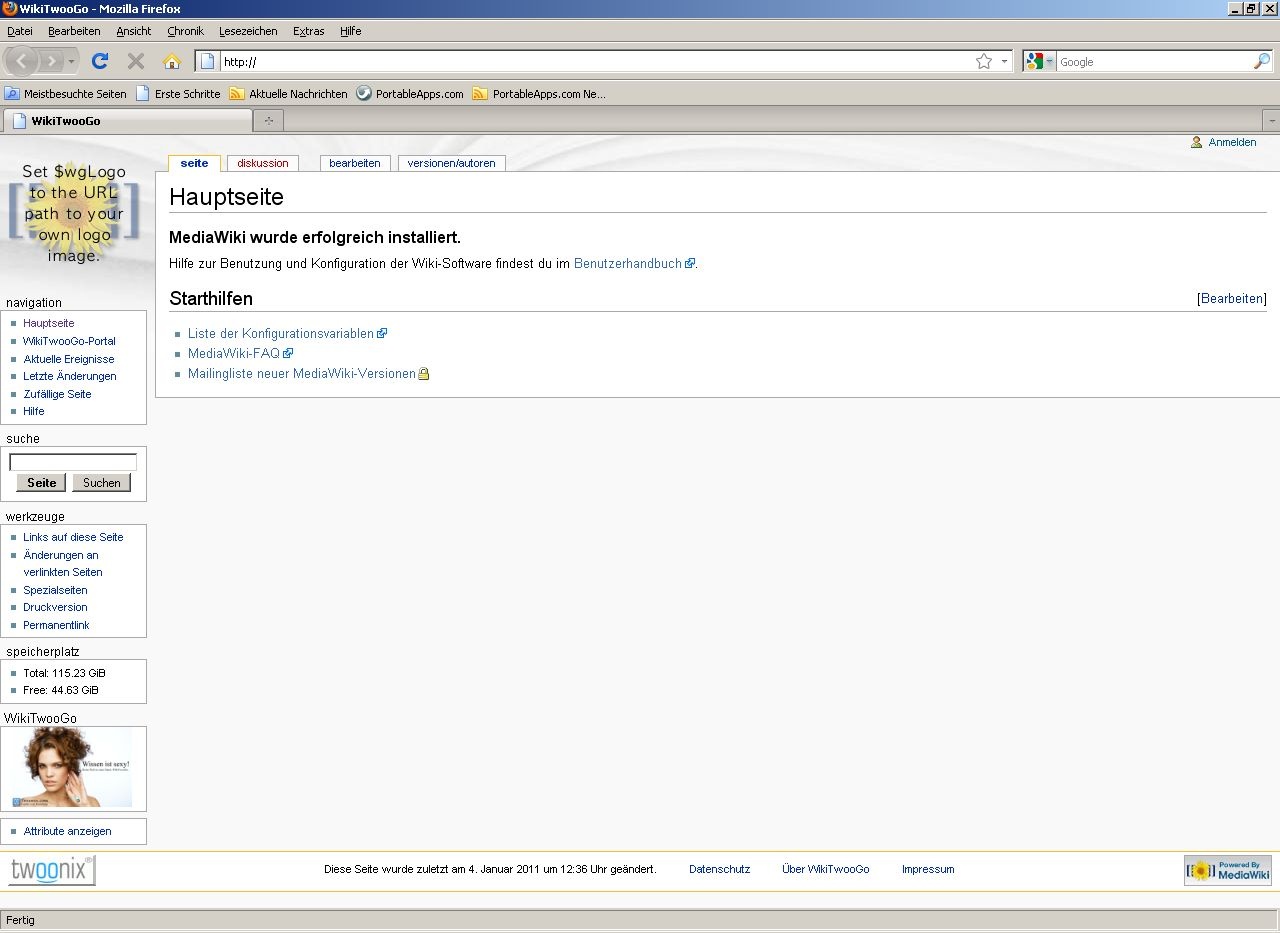Switch to the seite wiki tab
The width and height of the screenshot is (1280, 933).
194,163
